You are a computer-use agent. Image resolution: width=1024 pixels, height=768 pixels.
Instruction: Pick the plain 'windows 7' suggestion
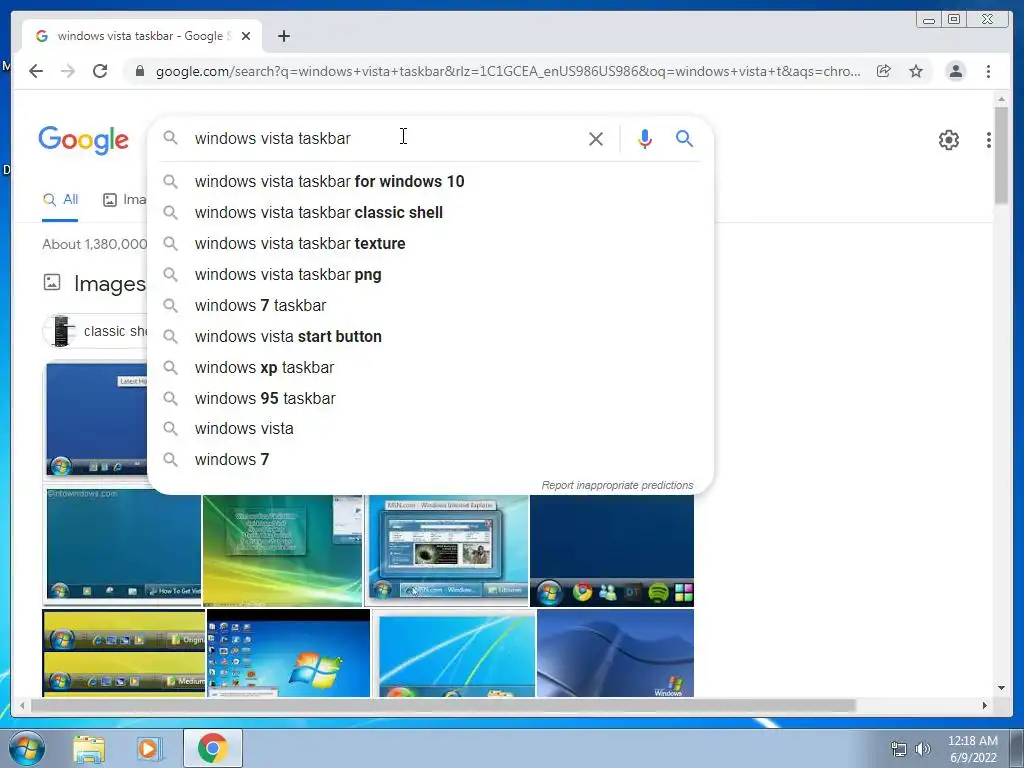pos(431,460)
